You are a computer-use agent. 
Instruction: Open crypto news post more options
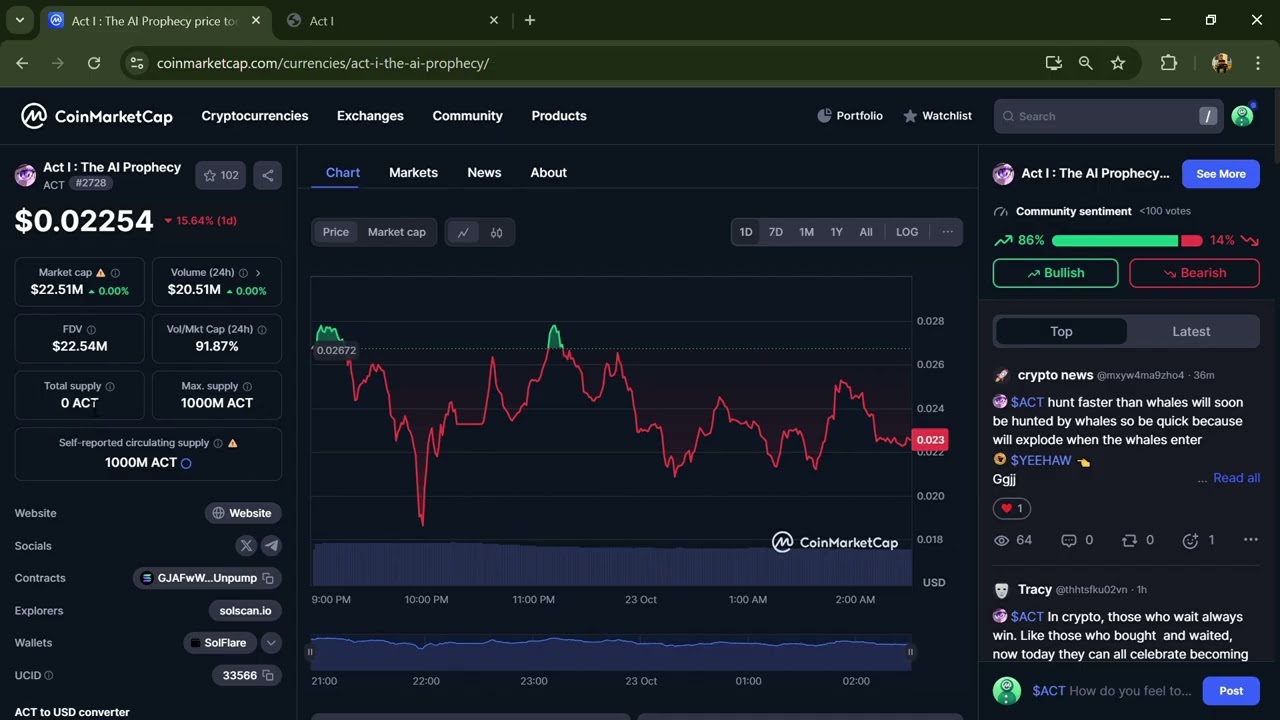1250,540
